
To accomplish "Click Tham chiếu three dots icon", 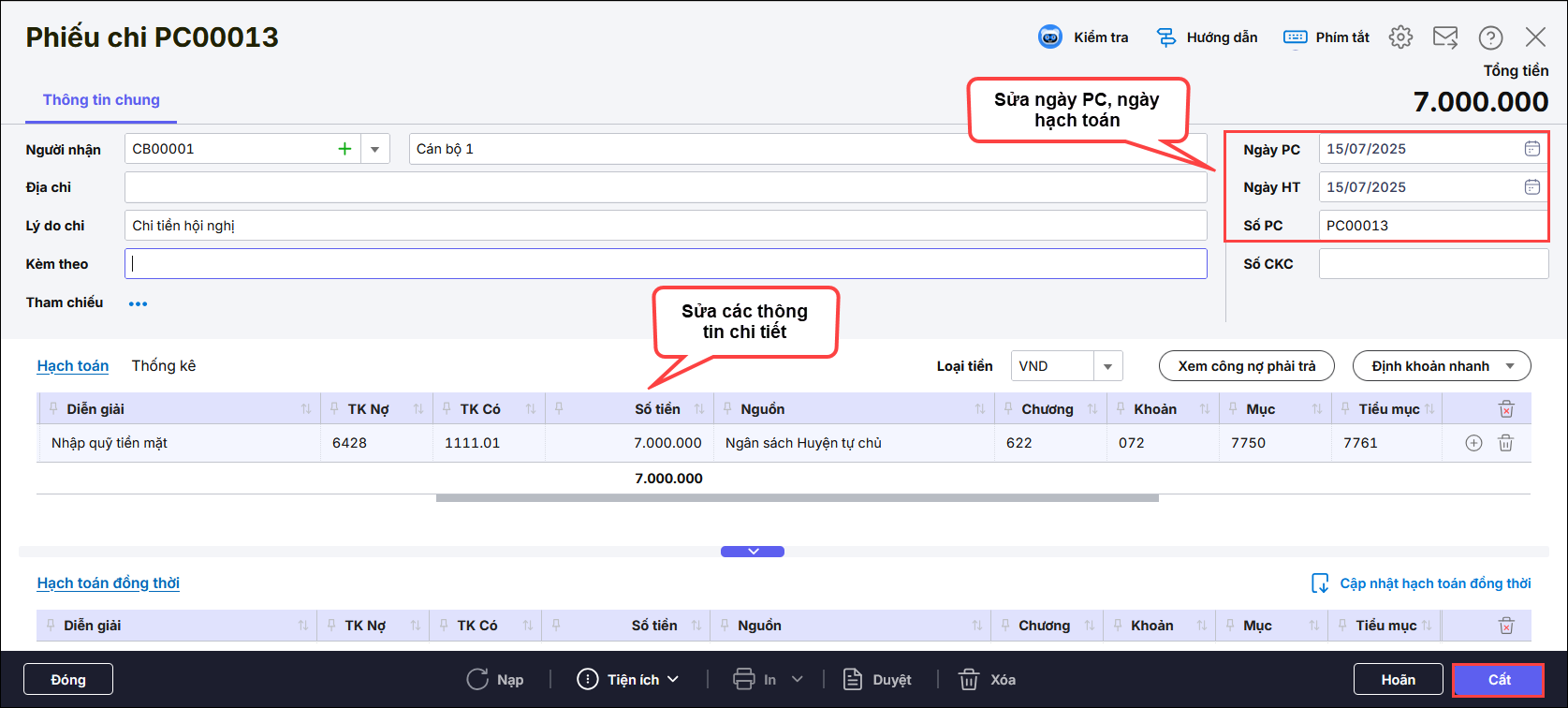I will [x=138, y=303].
